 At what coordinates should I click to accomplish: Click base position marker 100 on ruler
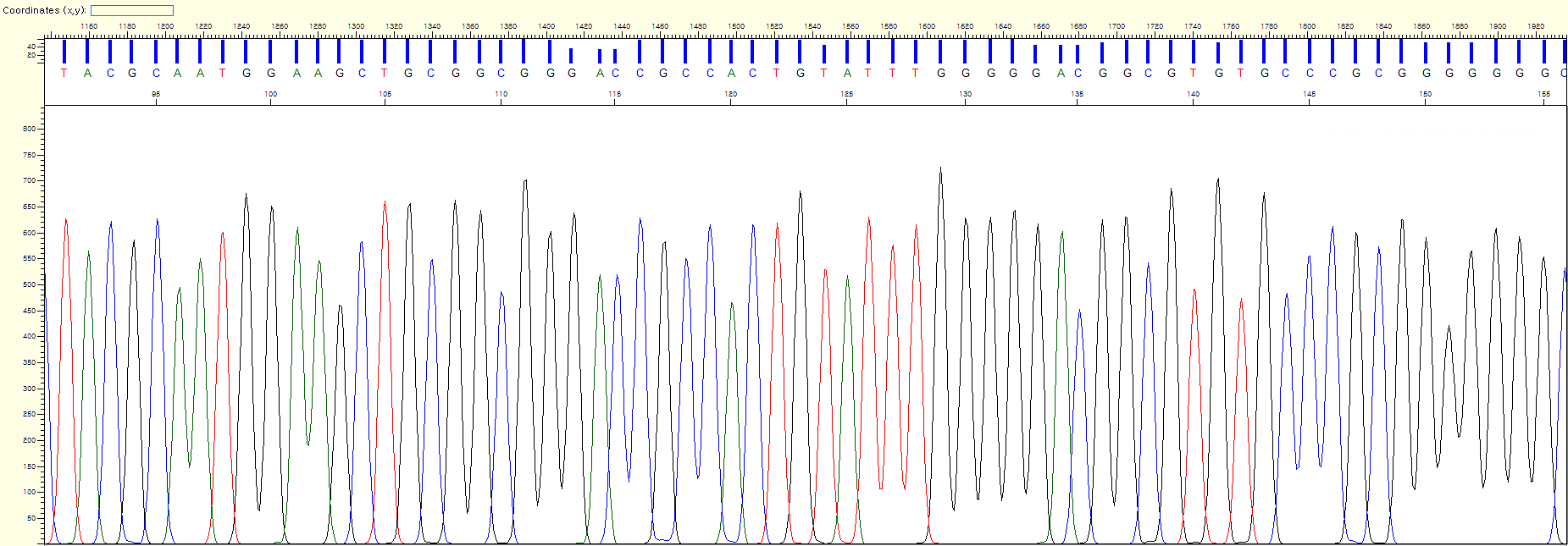270,94
